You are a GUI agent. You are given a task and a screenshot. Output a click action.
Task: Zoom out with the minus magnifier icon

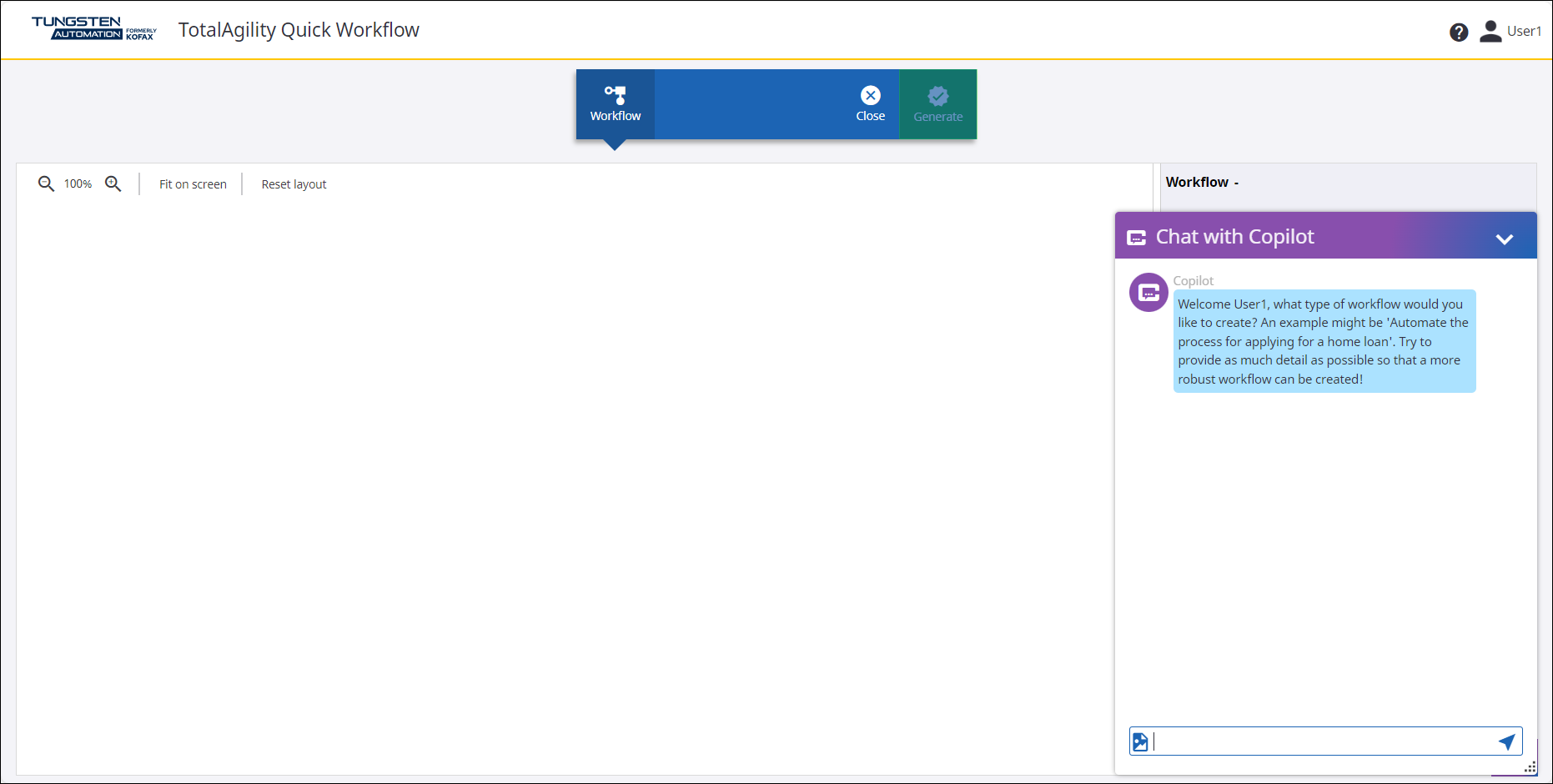tap(46, 183)
